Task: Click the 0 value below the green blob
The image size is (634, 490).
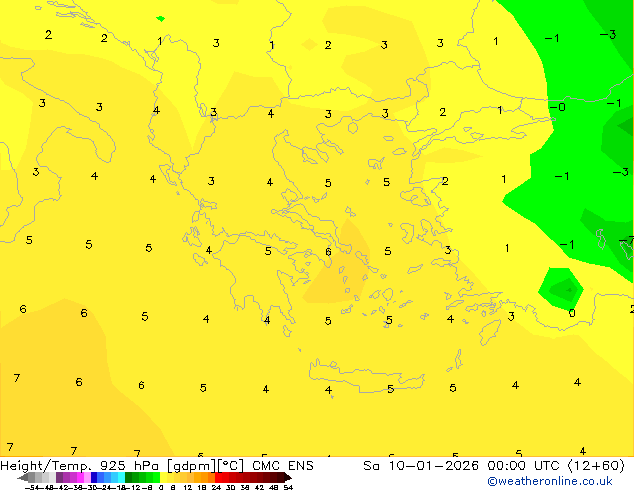Action: tap(572, 313)
